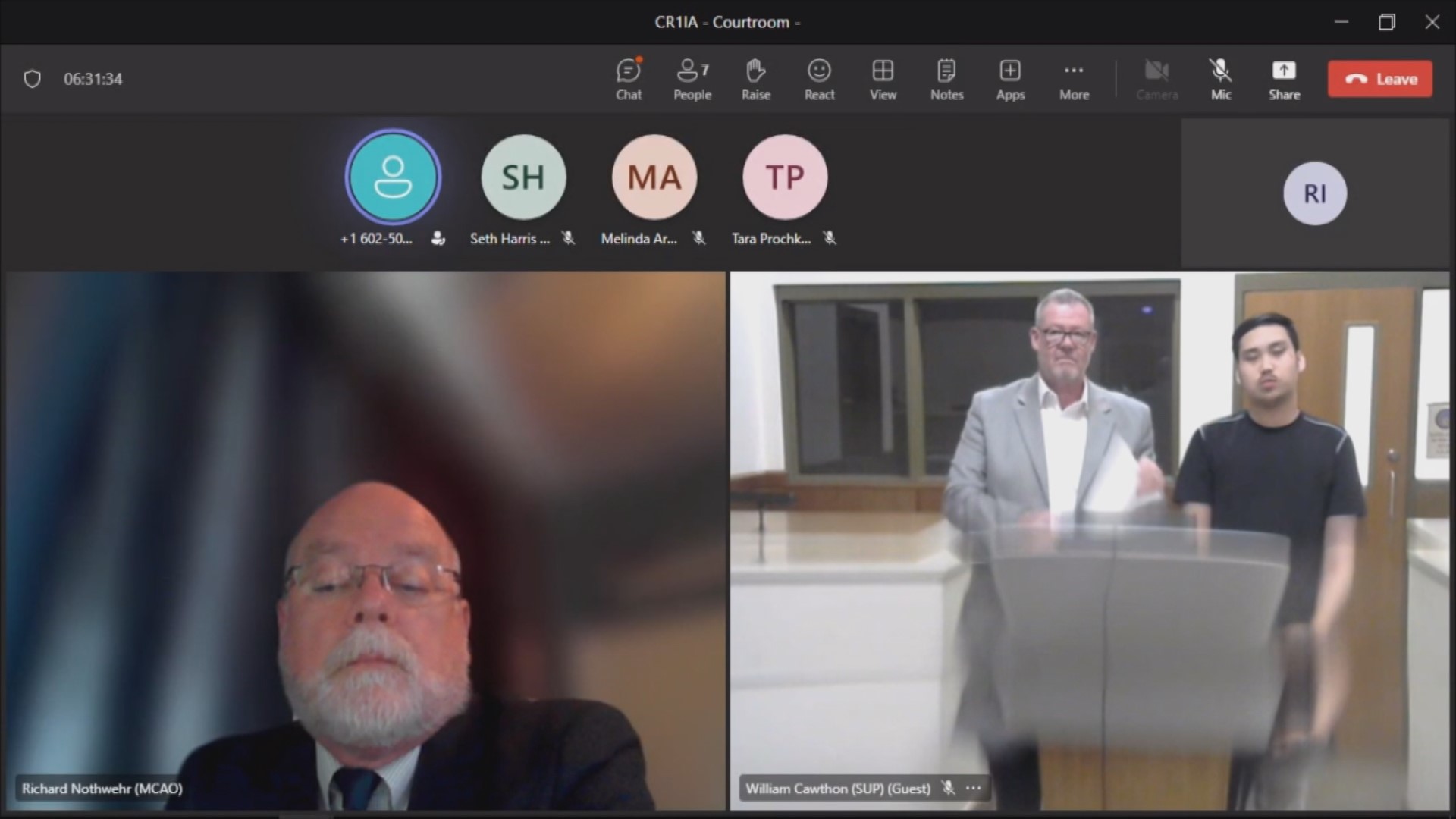Open the React emoji options
The image size is (1456, 819).
pyautogui.click(x=819, y=79)
